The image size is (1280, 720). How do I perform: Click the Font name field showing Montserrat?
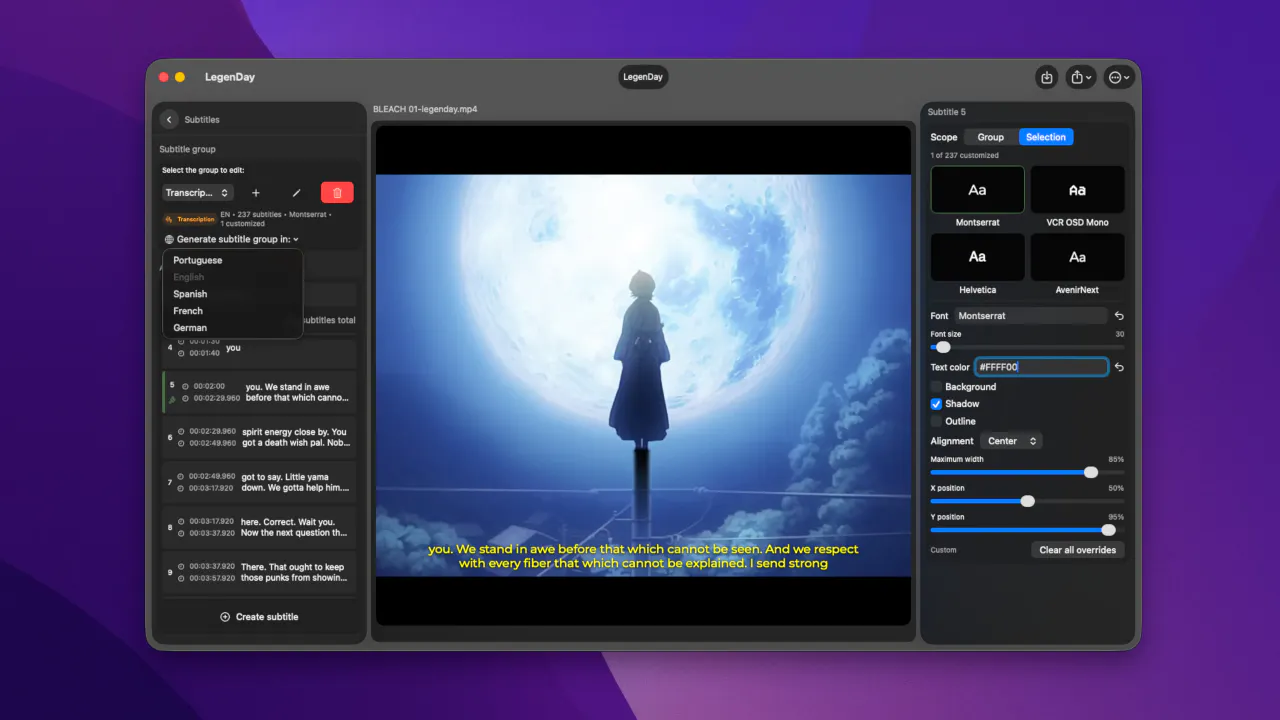point(1030,316)
